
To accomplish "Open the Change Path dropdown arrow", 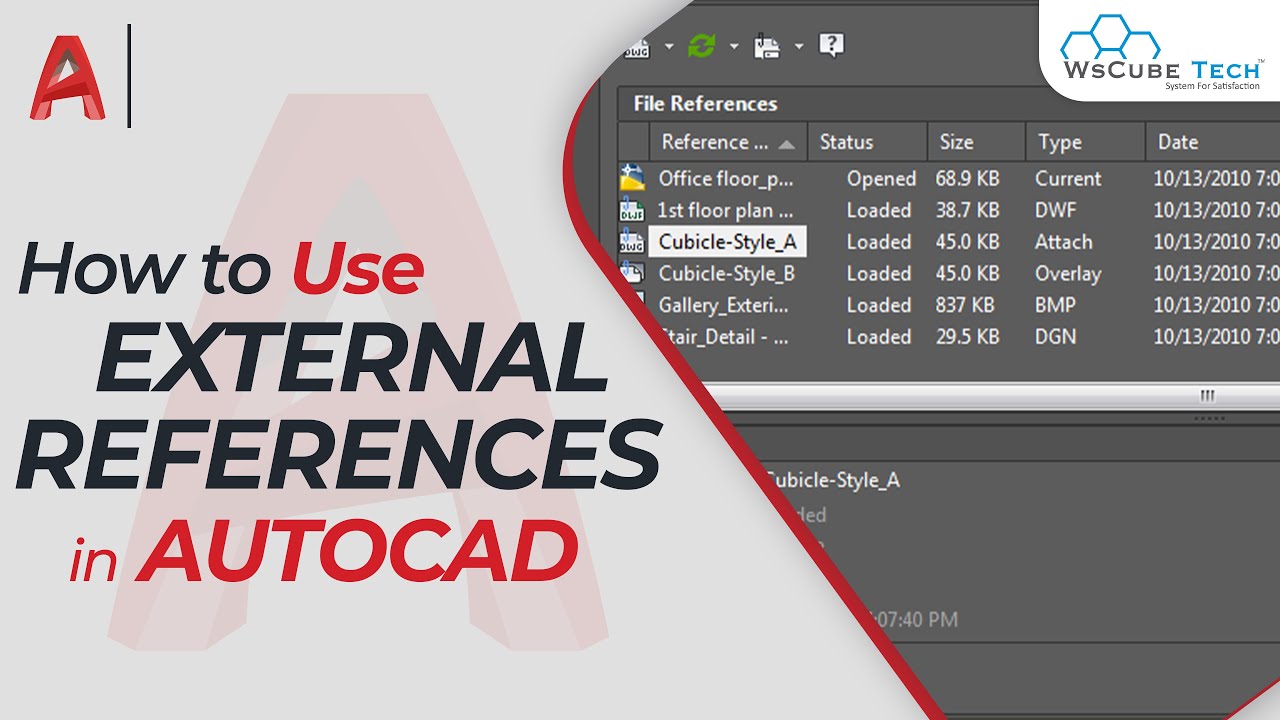I will (798, 46).
